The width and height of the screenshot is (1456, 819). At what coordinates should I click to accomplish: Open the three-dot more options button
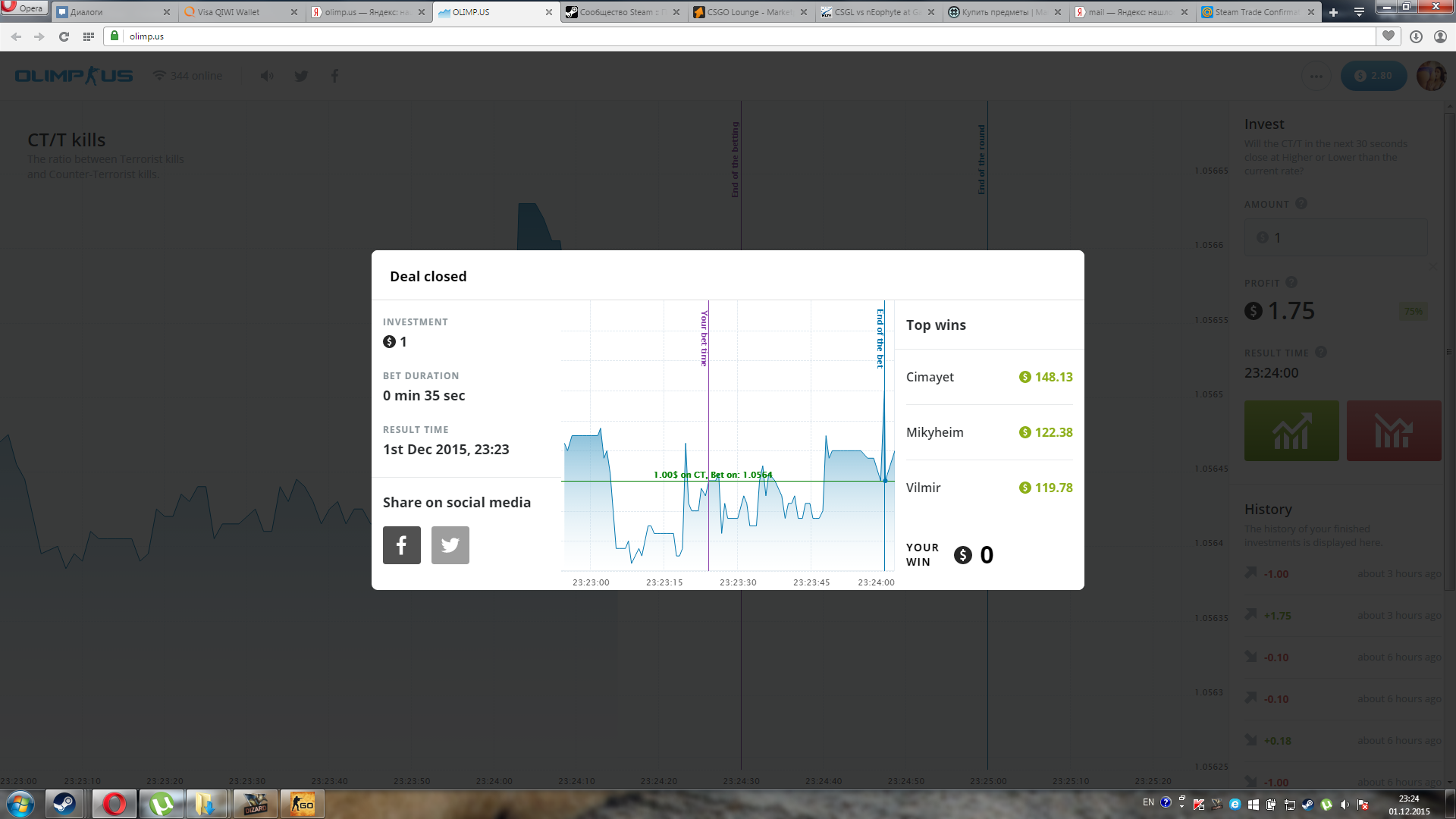click(1316, 76)
